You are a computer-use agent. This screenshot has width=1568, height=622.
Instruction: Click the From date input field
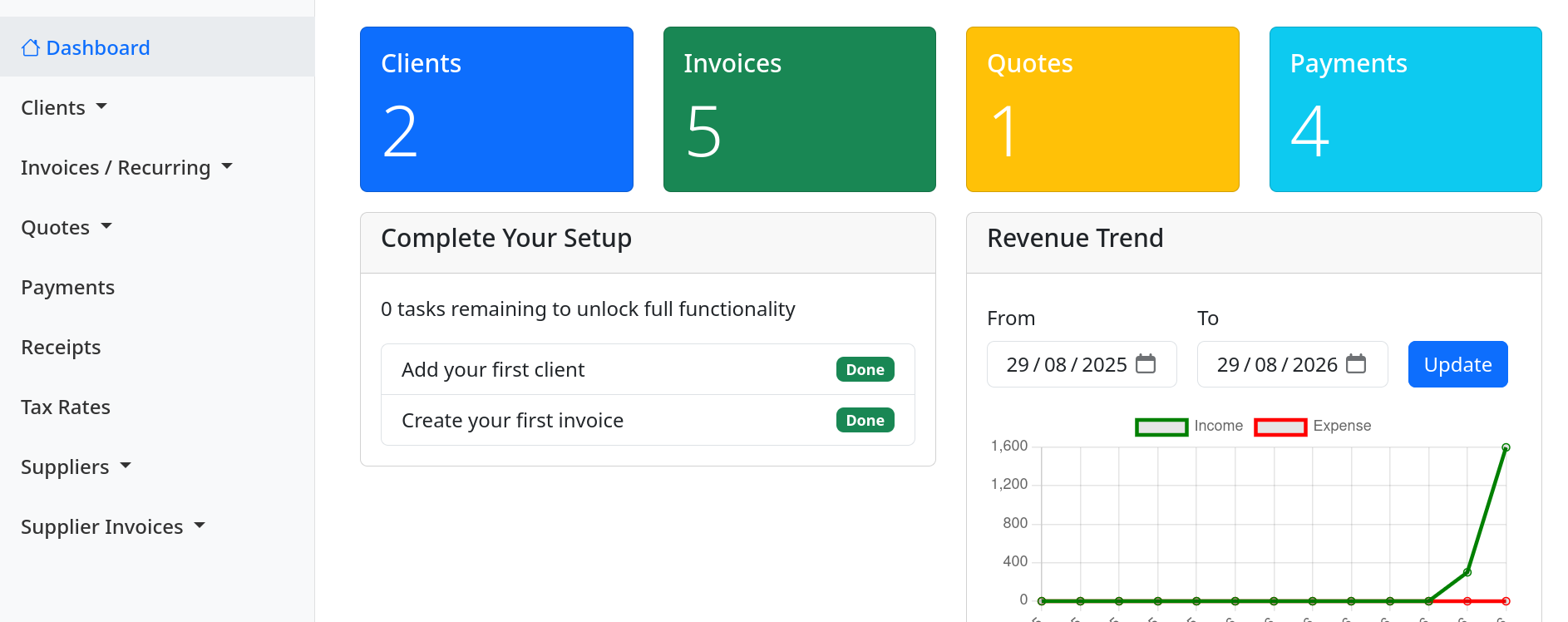click(x=1082, y=364)
